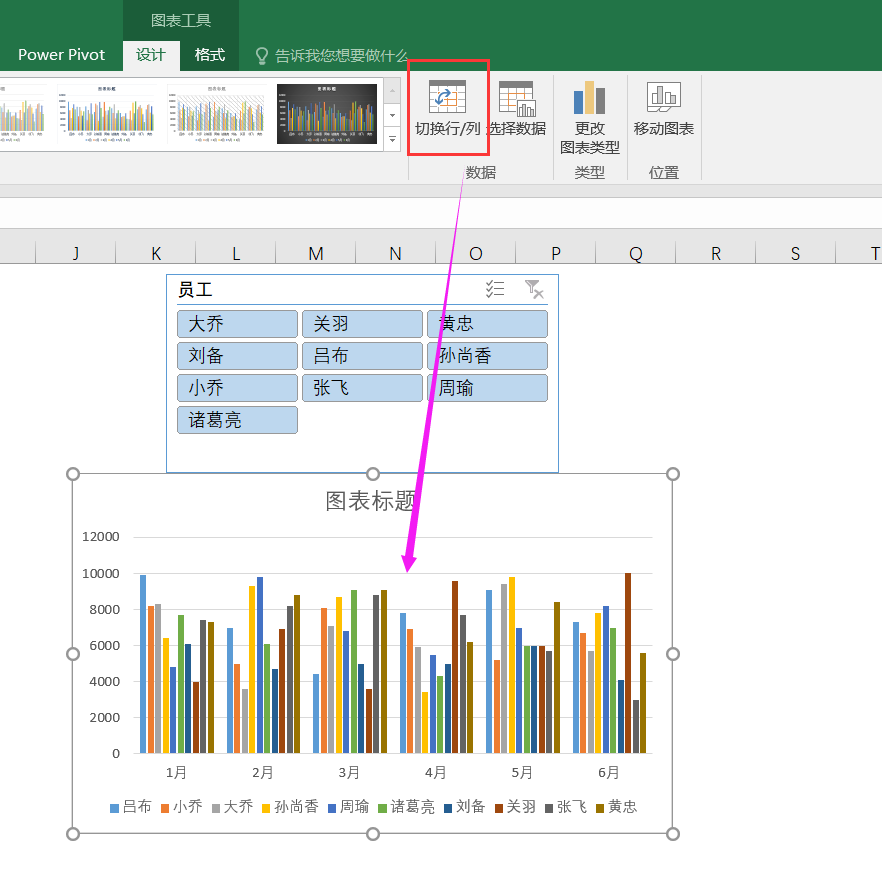The width and height of the screenshot is (882, 878).
Task: Click the 吕布 legend color swatch
Action: pyautogui.click(x=115, y=807)
